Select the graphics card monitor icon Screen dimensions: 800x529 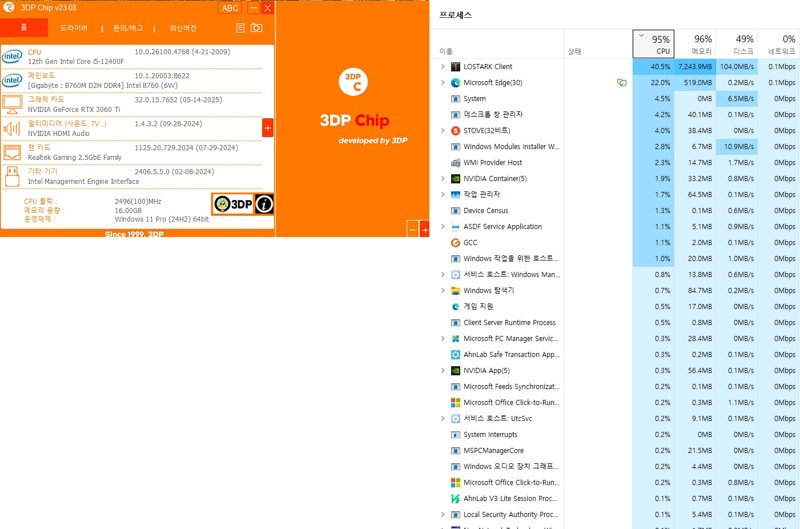[12, 104]
